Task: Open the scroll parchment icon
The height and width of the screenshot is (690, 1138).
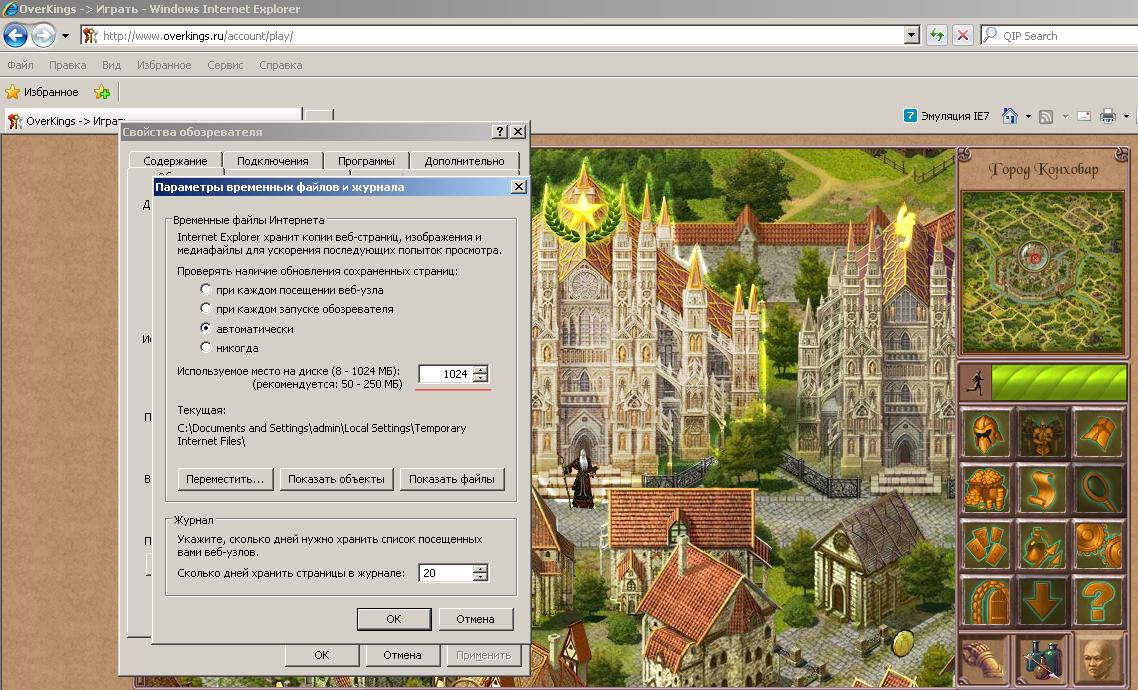Action: tap(1042, 489)
